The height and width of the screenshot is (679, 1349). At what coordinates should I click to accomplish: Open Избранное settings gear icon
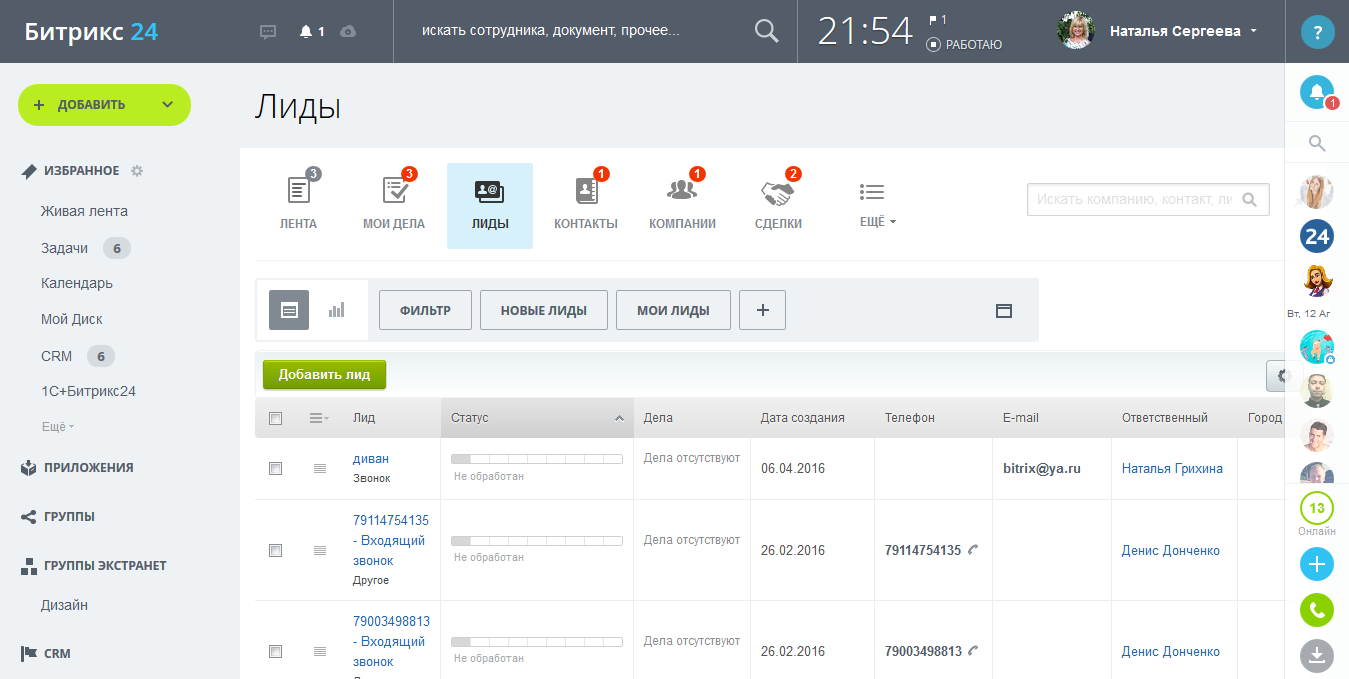[x=137, y=171]
